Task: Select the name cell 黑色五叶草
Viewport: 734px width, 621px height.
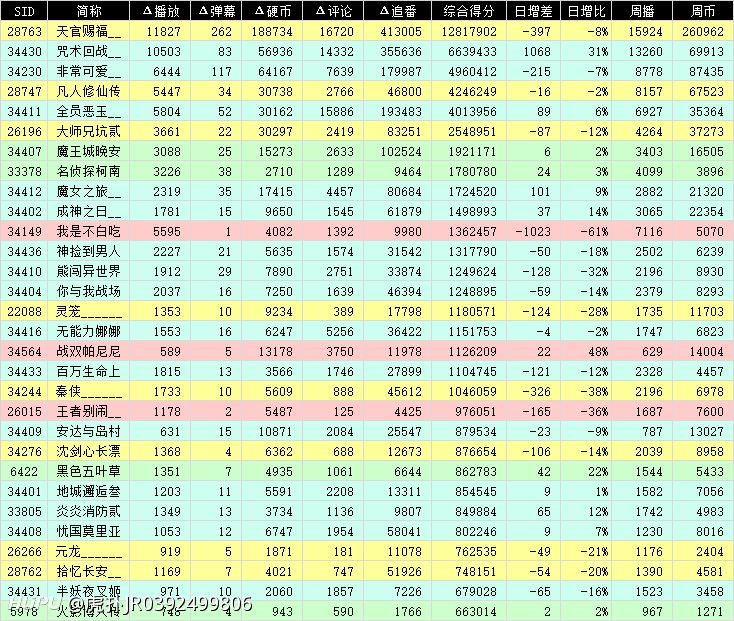Action: click(88, 472)
